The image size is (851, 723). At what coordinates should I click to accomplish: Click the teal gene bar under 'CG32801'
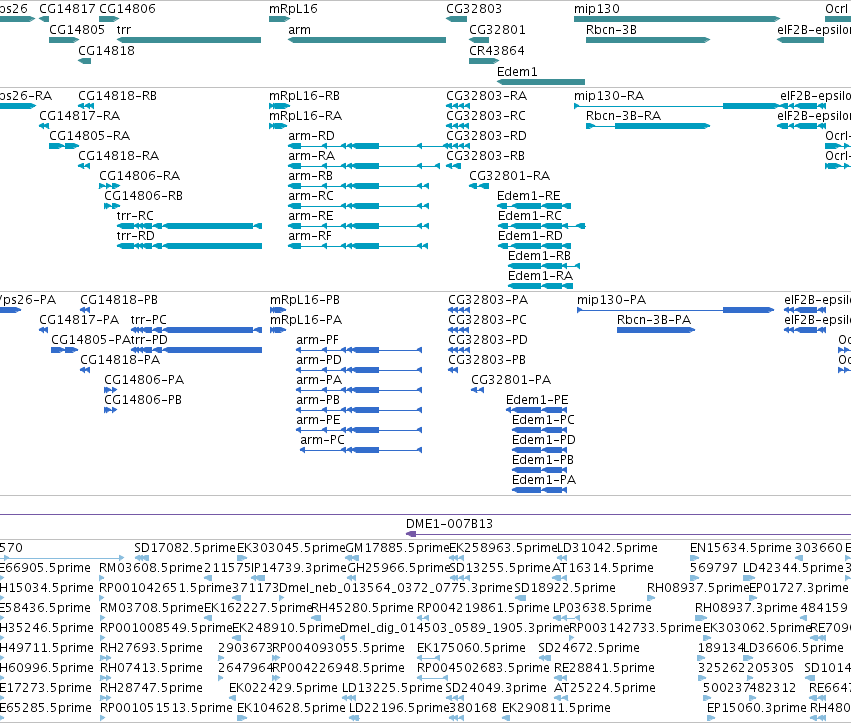click(479, 40)
